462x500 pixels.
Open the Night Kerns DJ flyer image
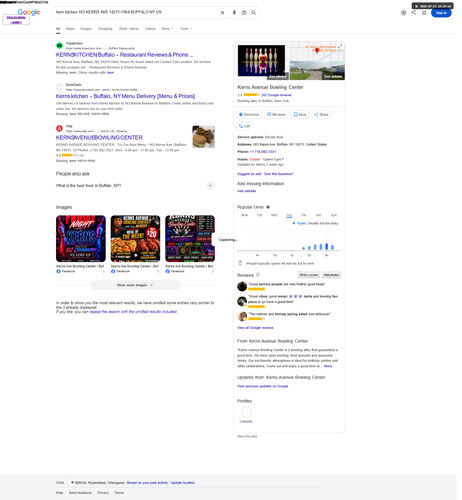(x=81, y=239)
